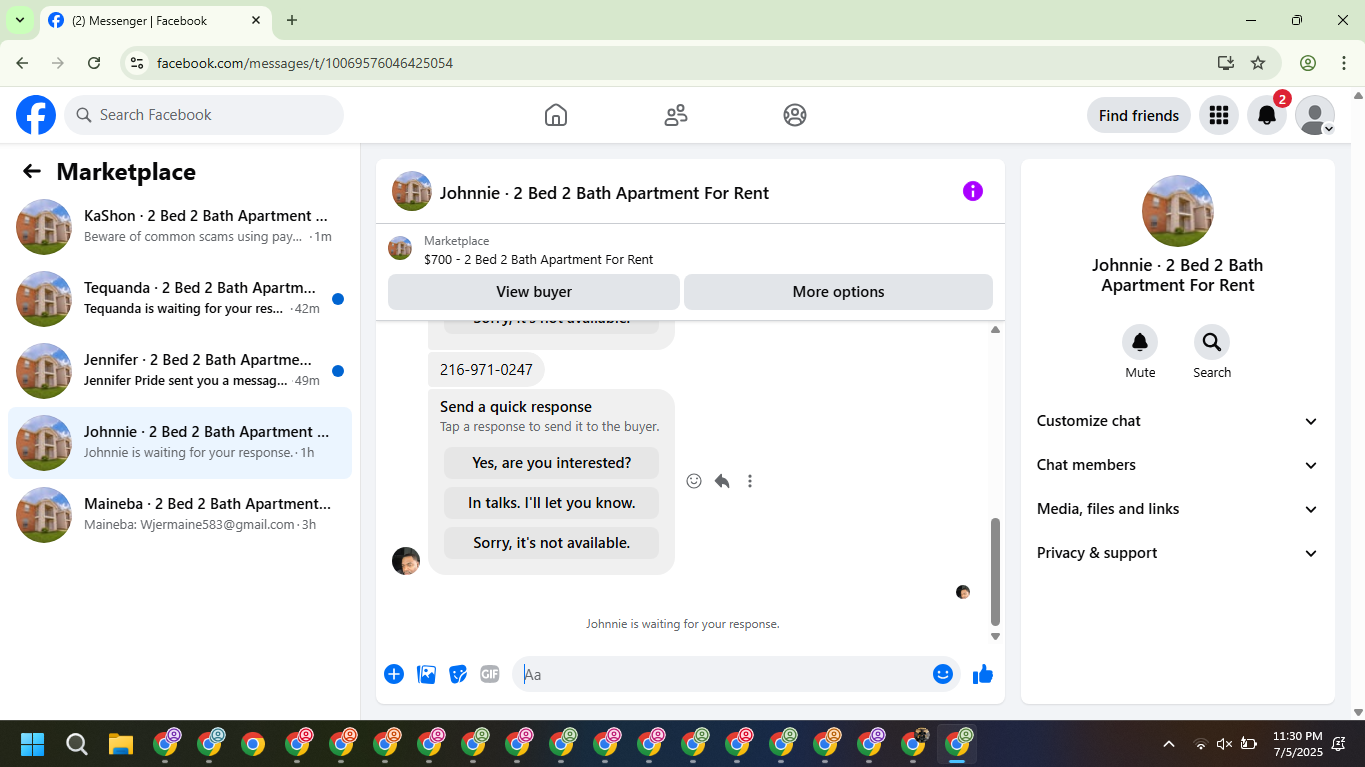Open the account profile avatar menu
The width and height of the screenshot is (1365, 767).
pos(1315,115)
